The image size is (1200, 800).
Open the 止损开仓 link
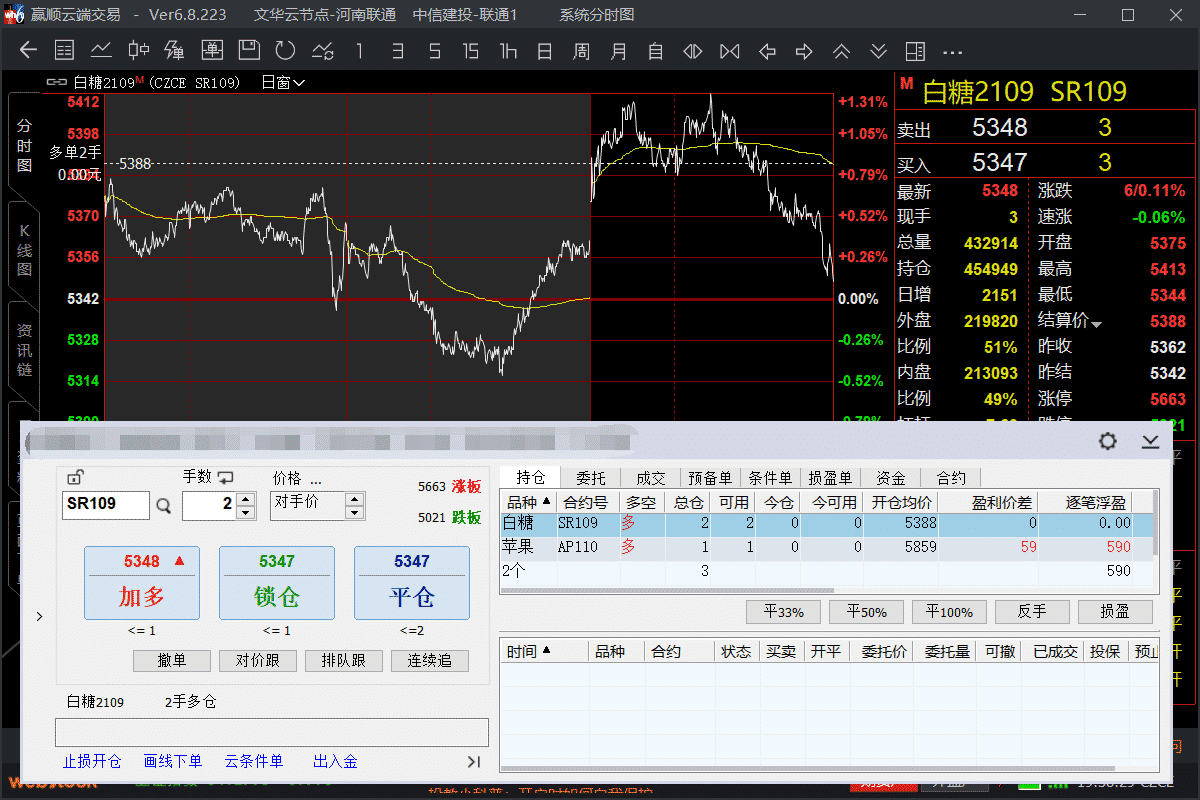pyautogui.click(x=92, y=761)
